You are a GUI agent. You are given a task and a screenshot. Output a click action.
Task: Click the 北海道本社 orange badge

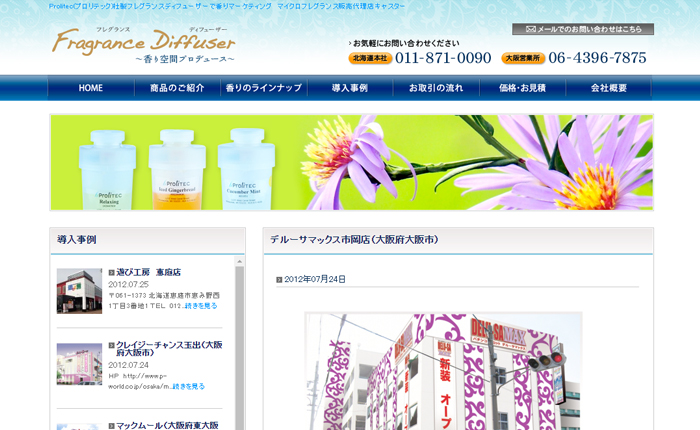click(x=370, y=58)
